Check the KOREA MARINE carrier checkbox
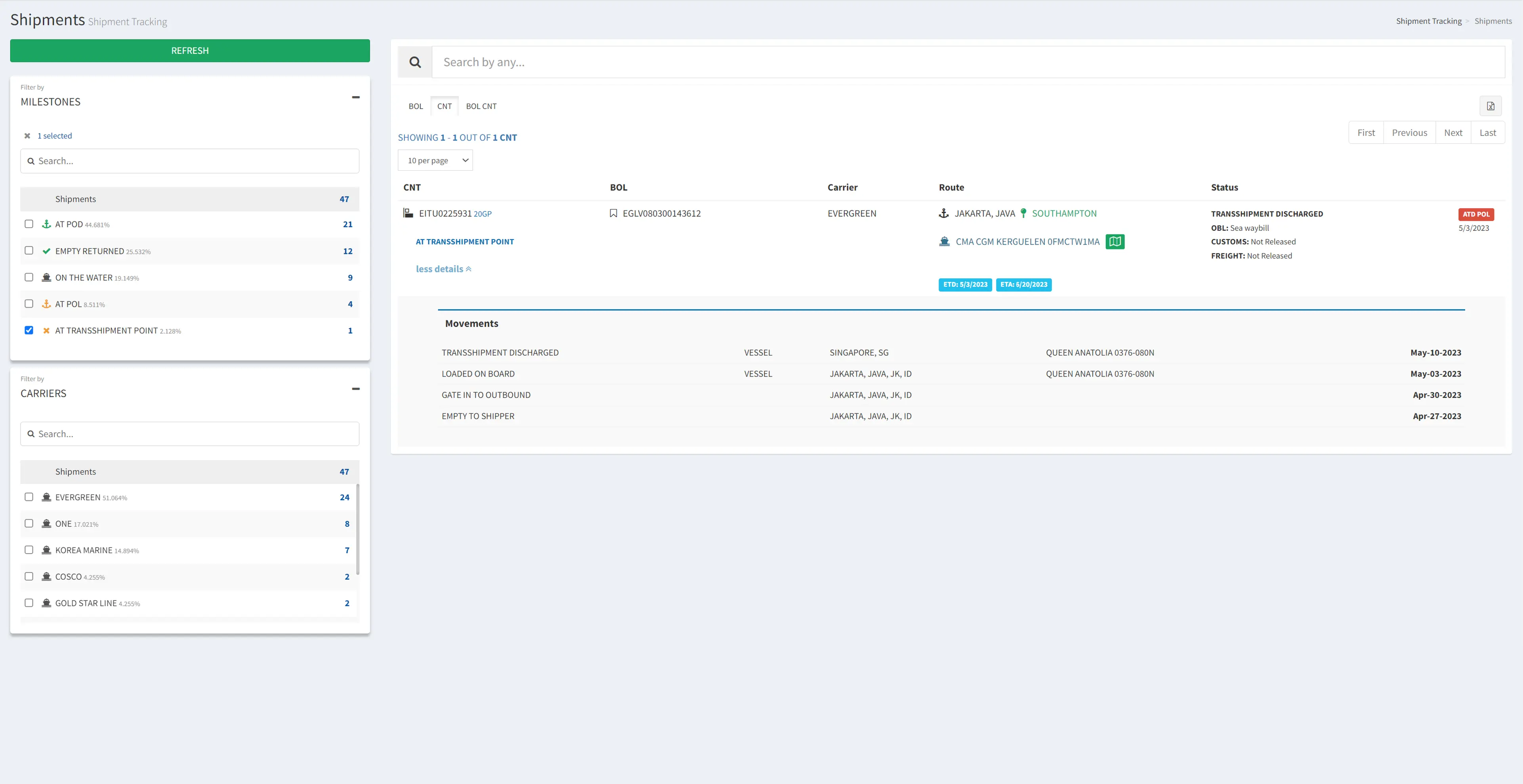This screenshot has width=1523, height=784. coord(29,550)
